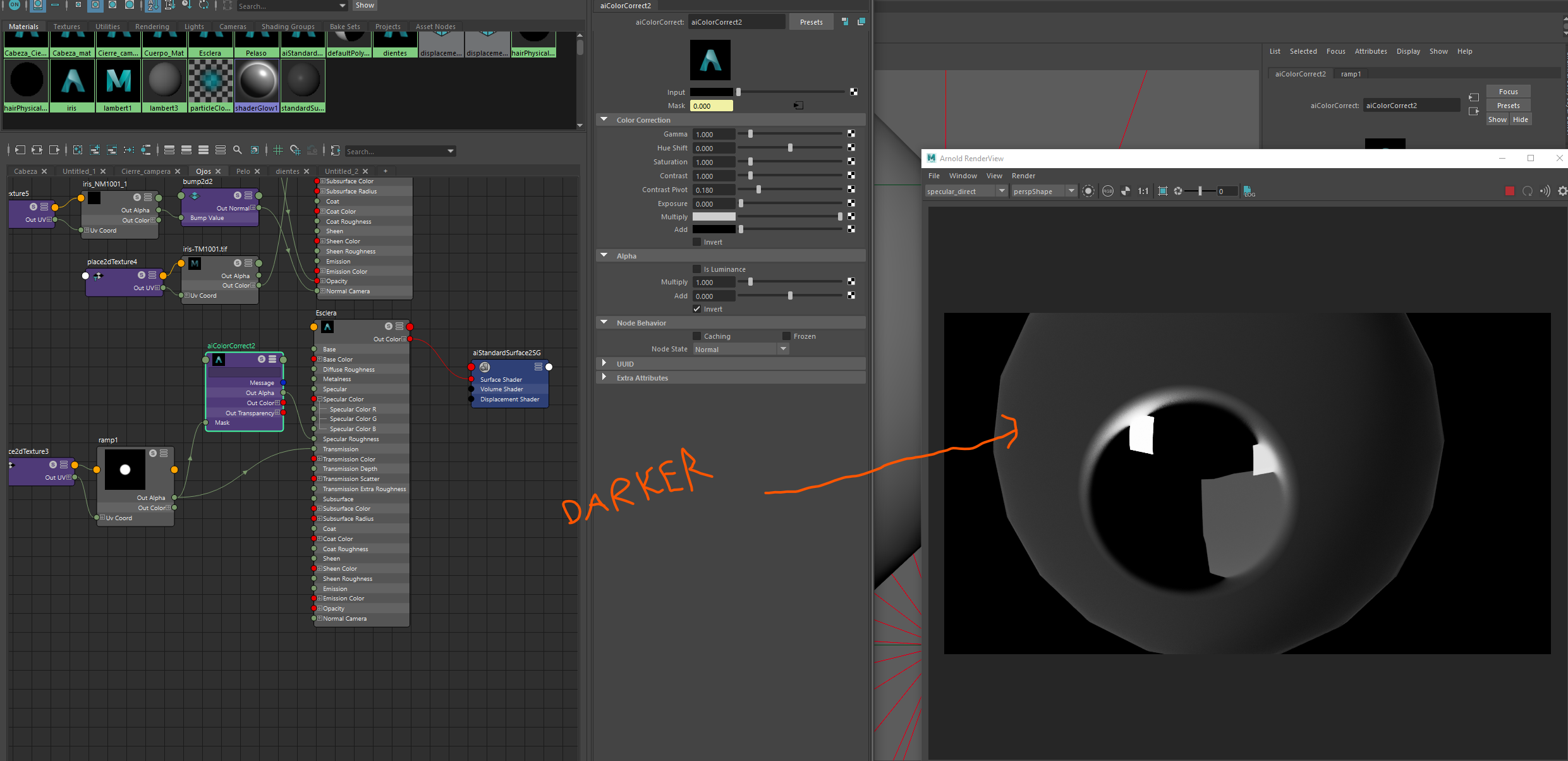Open the Render menu in Arnold RenderView
1568x761 pixels.
1024,176
